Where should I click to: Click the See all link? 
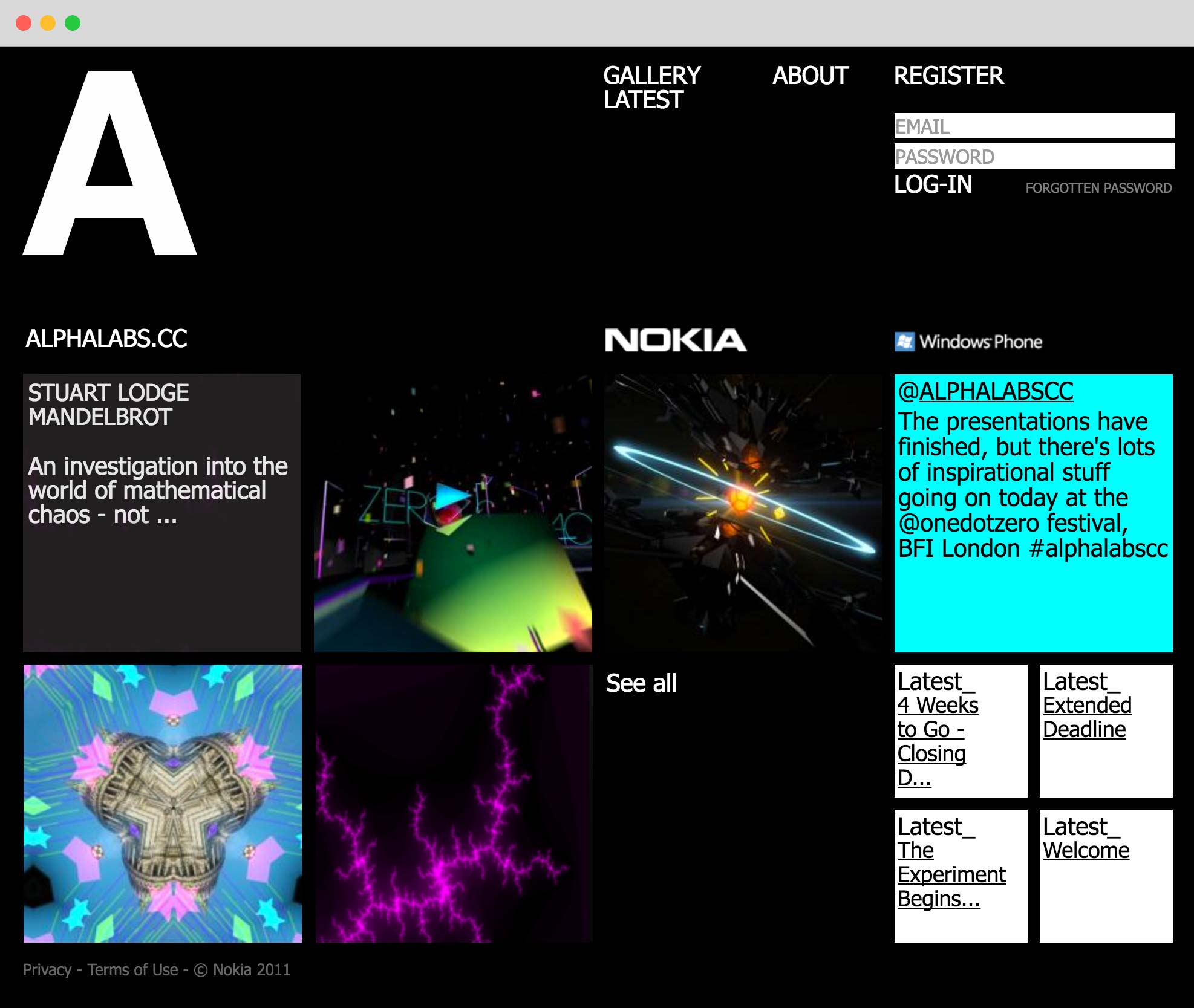click(x=641, y=683)
